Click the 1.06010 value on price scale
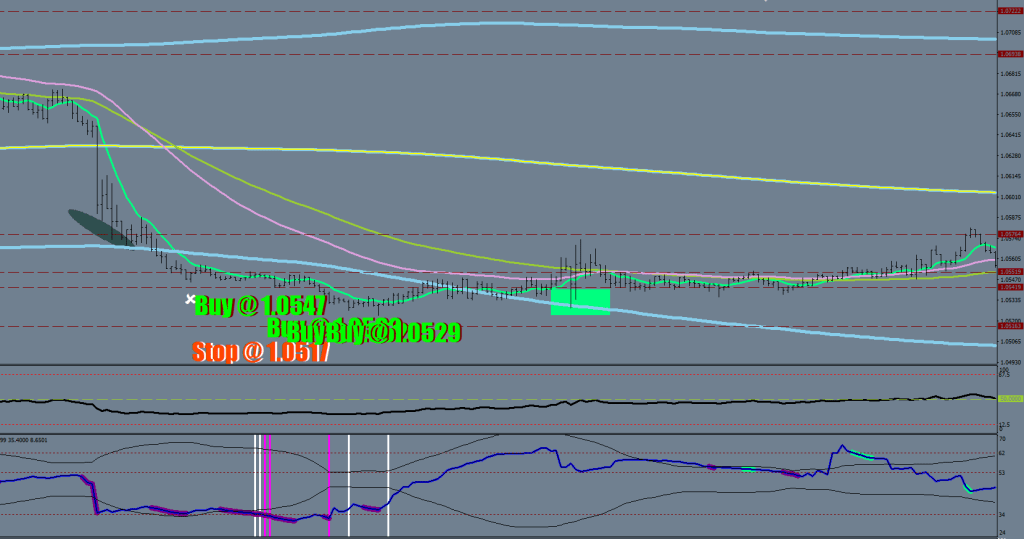 coord(1011,197)
